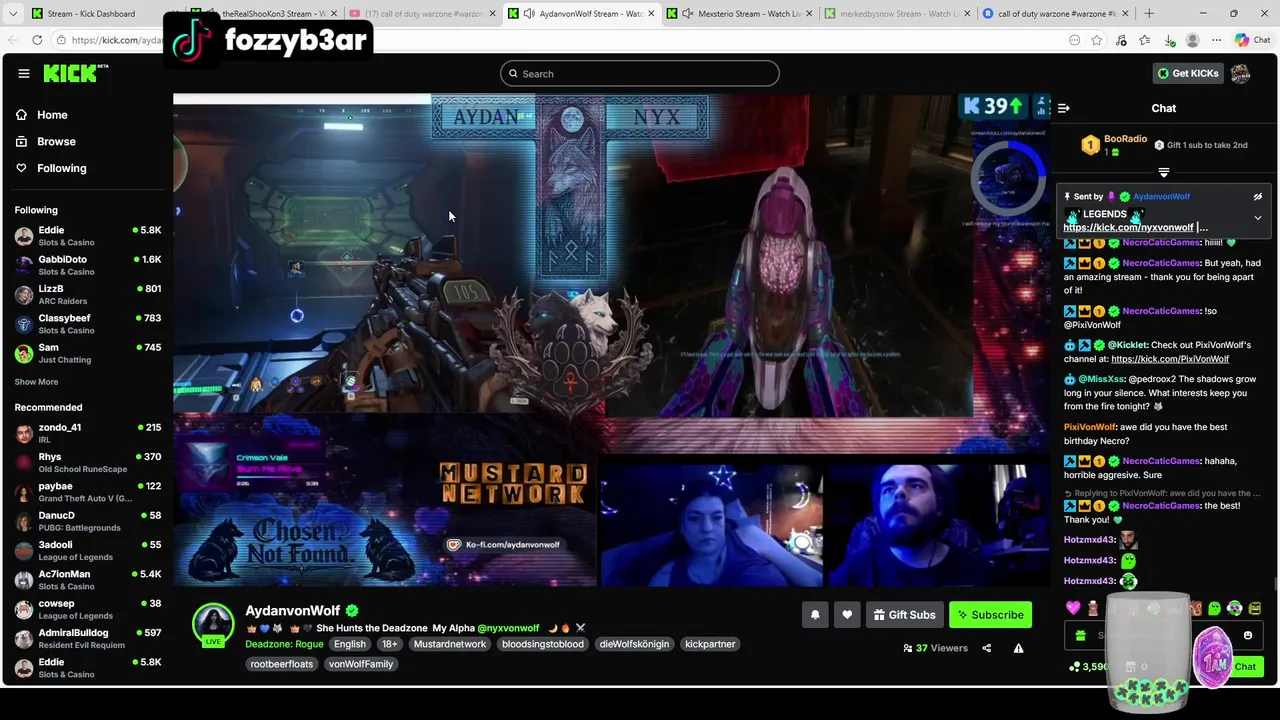Open 3adooli League of Legends channel
The image size is (1280, 720).
88,551
